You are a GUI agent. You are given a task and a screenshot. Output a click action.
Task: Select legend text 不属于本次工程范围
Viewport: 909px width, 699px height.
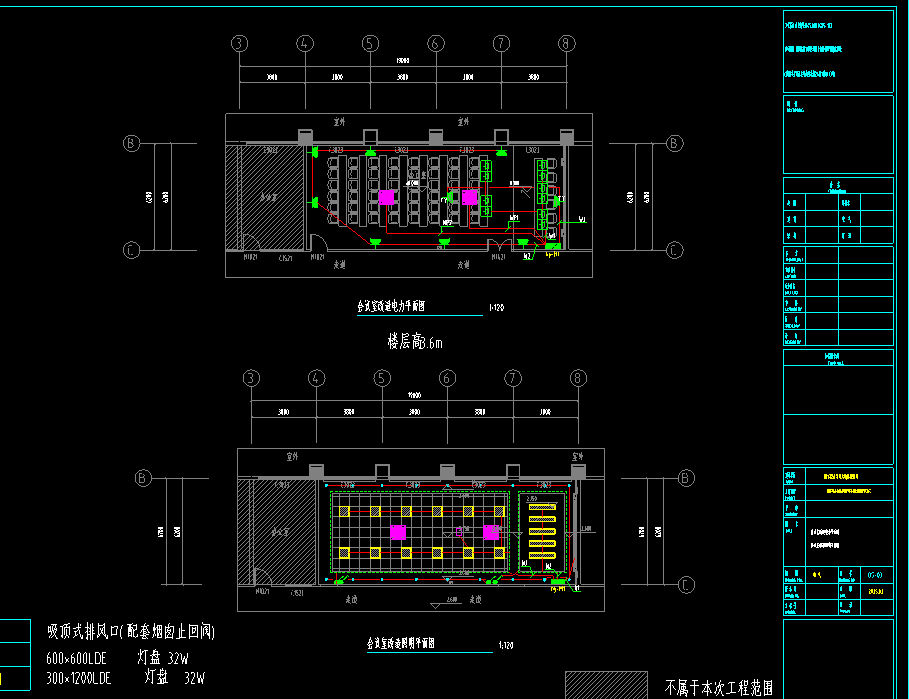[719, 688]
